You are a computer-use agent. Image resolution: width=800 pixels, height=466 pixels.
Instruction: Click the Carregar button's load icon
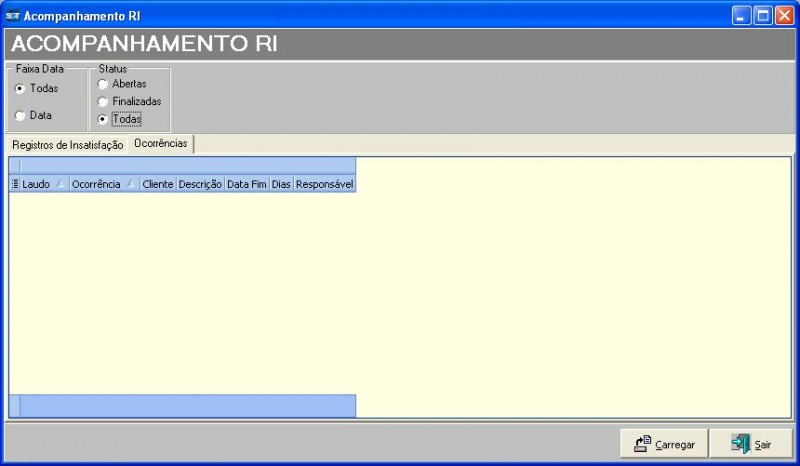pyautogui.click(x=642, y=444)
